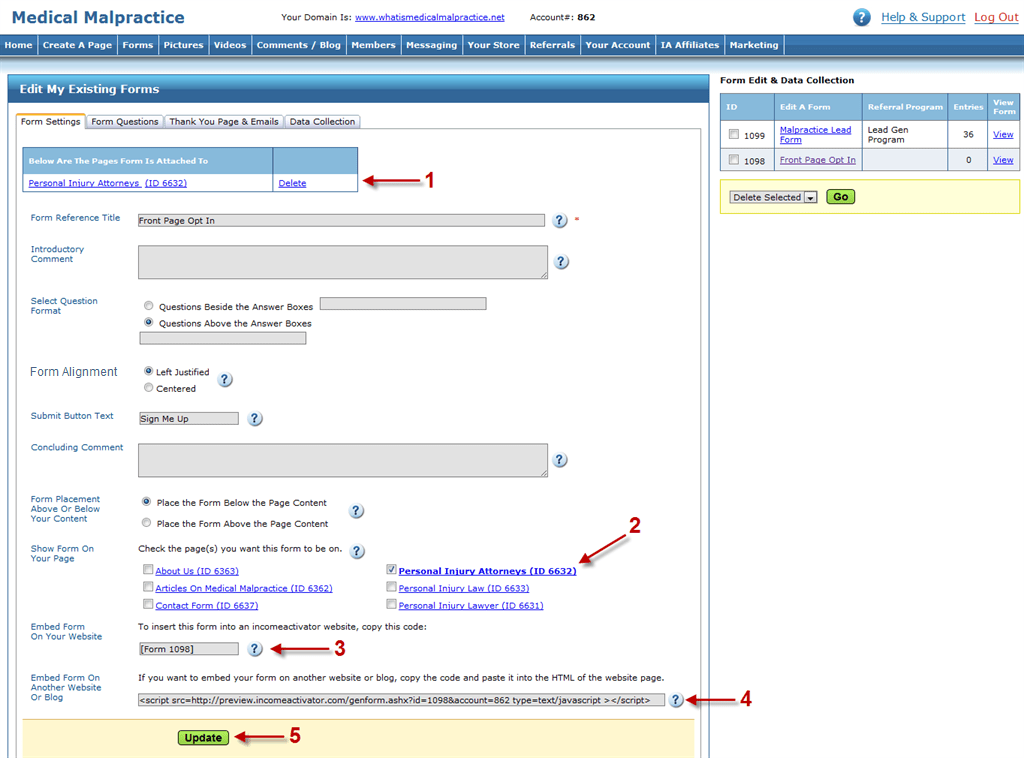This screenshot has width=1024, height=758.
Task: Open the Delete Selected dropdown
Action: (x=773, y=197)
